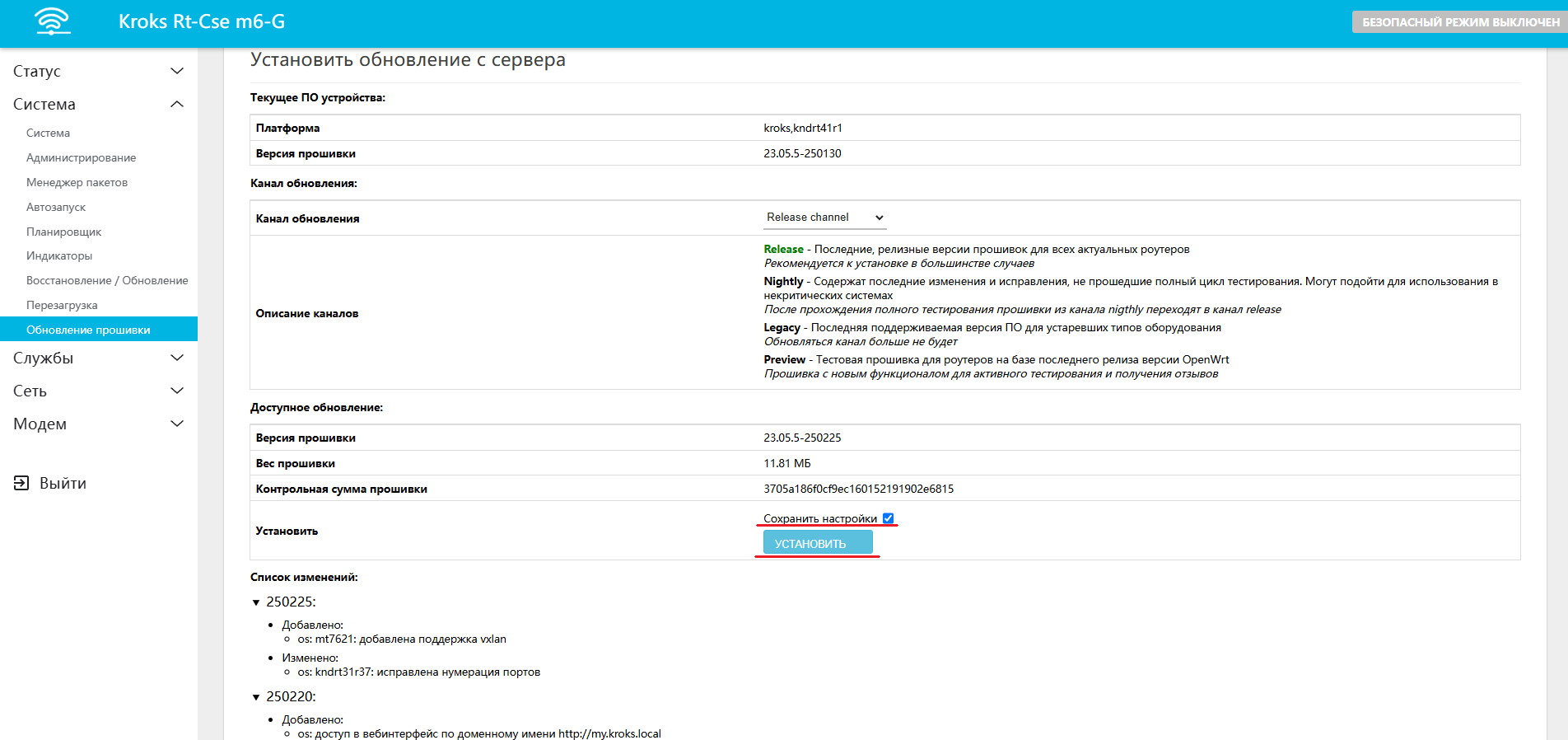
Task: Click the Kroks Rt-Cse m6-G title
Action: coord(202,21)
